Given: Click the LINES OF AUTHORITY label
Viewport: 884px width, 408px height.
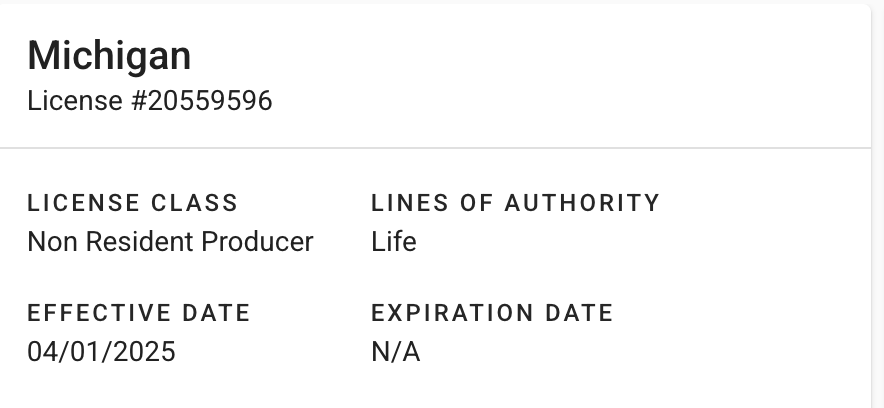Looking at the screenshot, I should point(515,203).
